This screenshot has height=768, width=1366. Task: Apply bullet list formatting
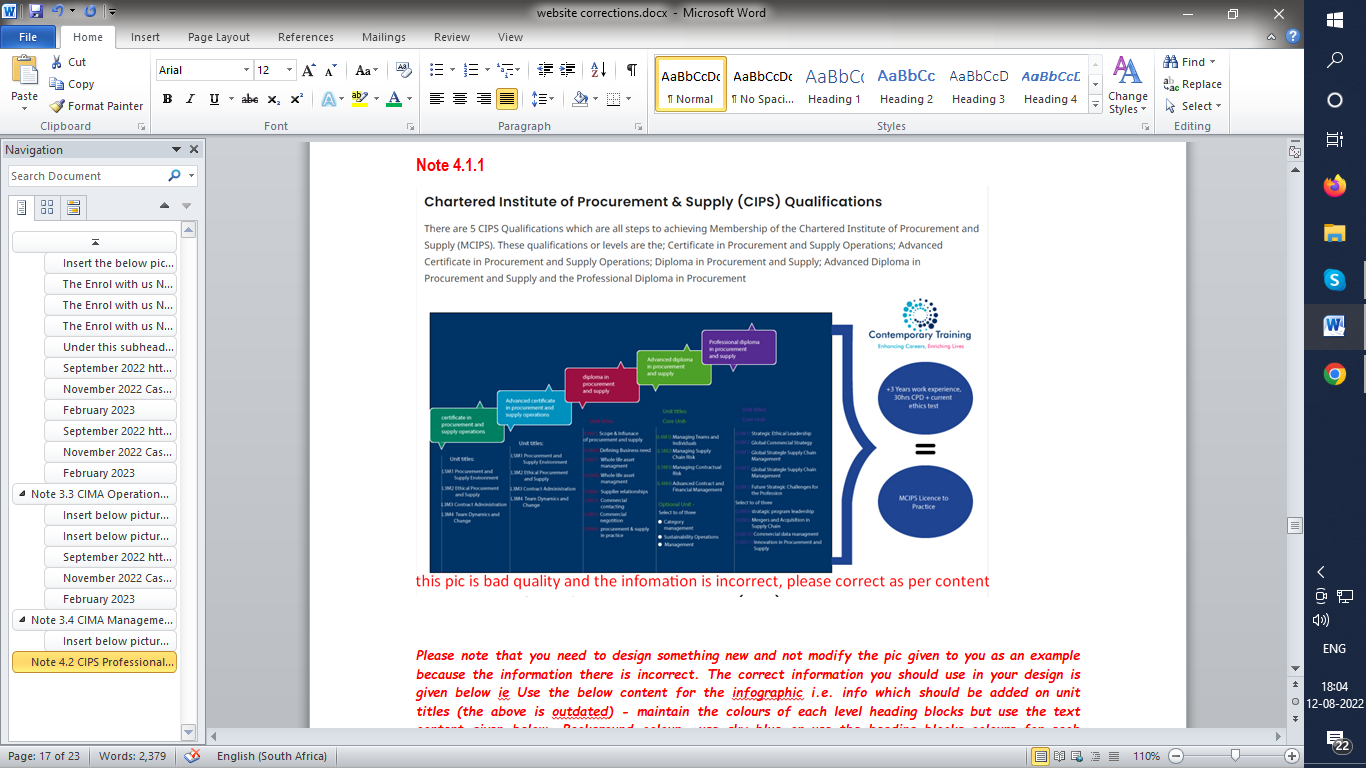pos(436,70)
